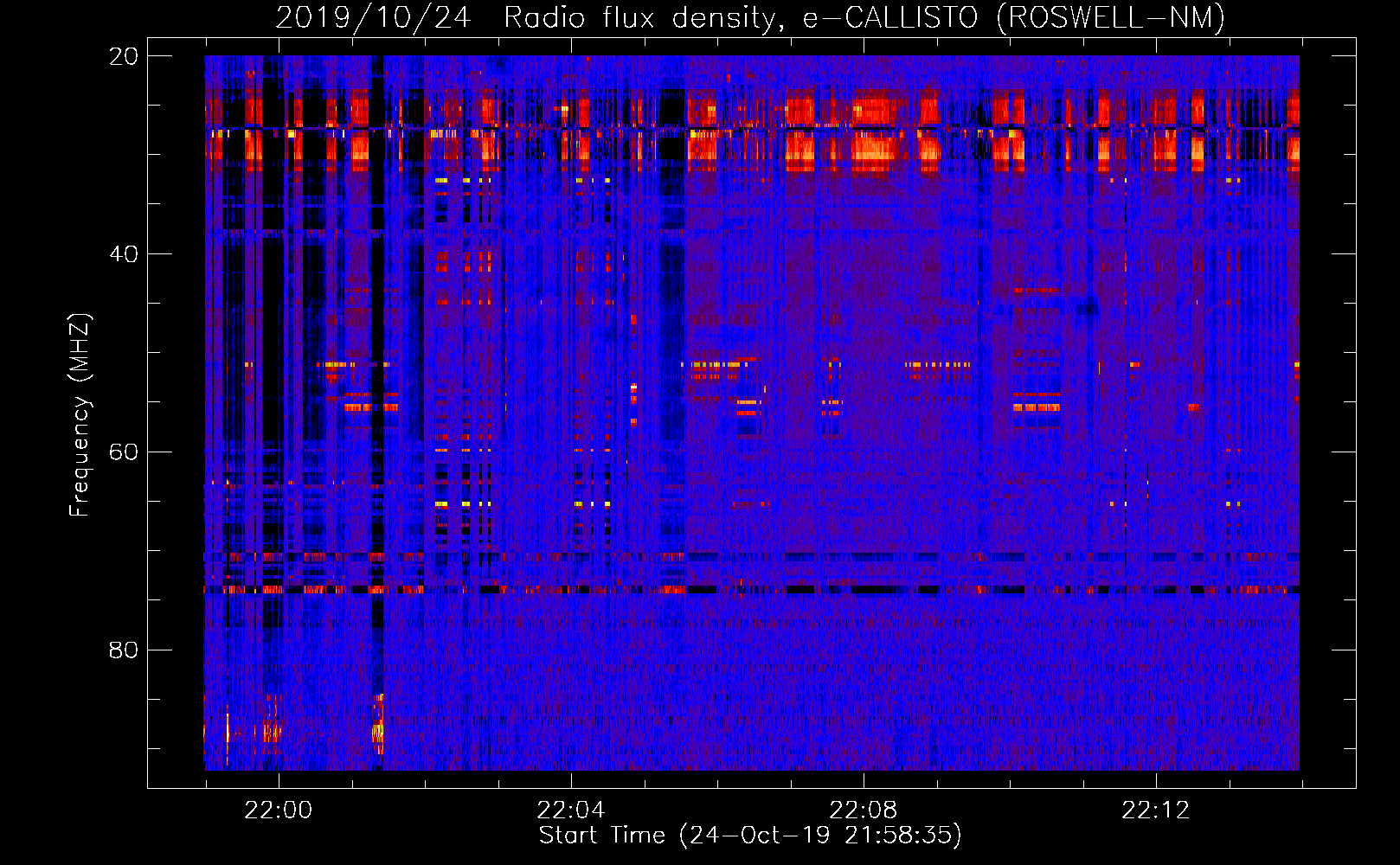Click the 80 frequency tick label

click(124, 650)
